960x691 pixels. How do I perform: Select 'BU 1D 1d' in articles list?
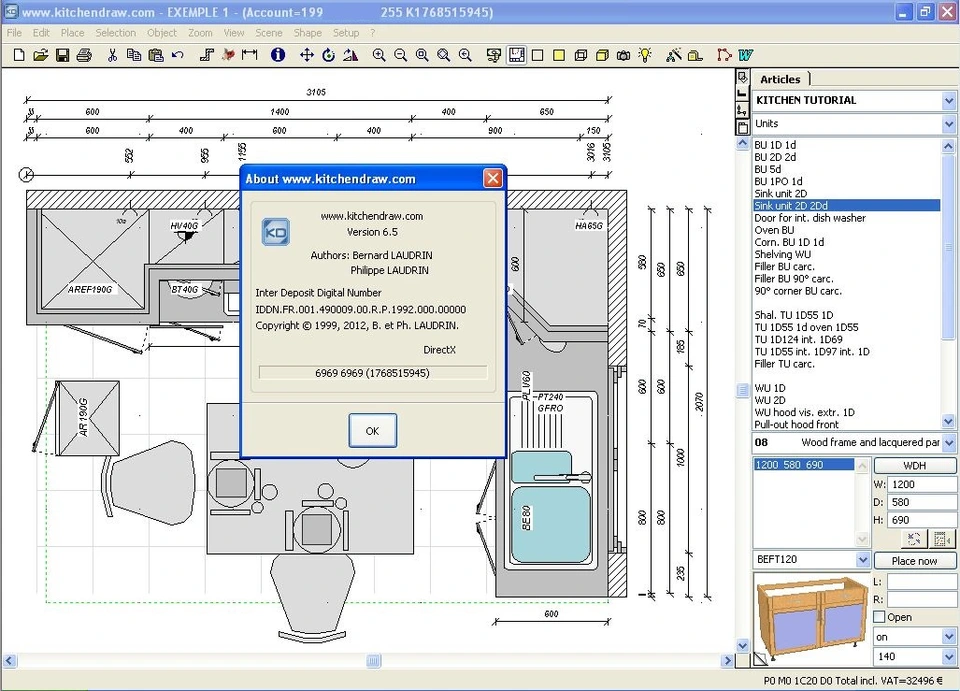click(x=775, y=145)
